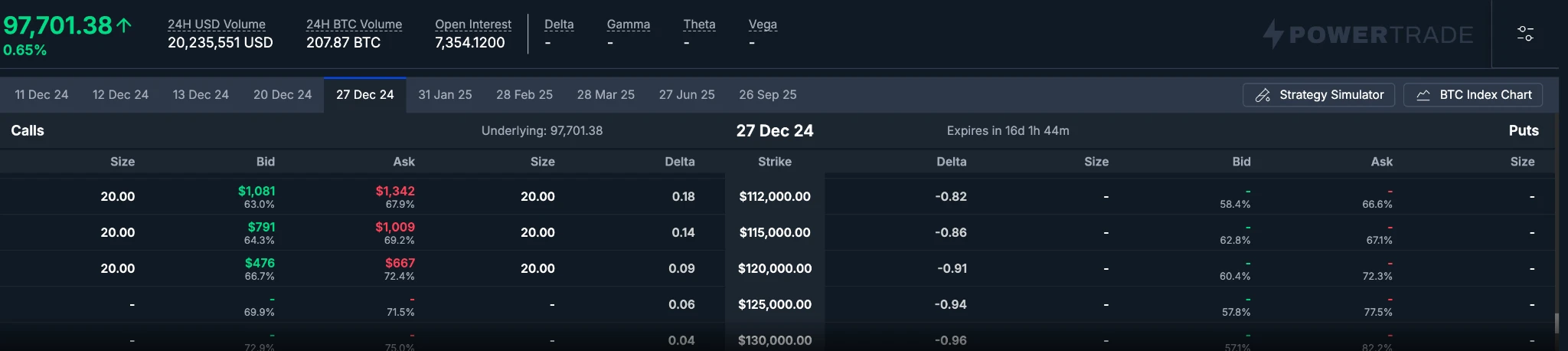1568x351 pixels.
Task: Click the $1,342 call ask price
Action: point(395,191)
